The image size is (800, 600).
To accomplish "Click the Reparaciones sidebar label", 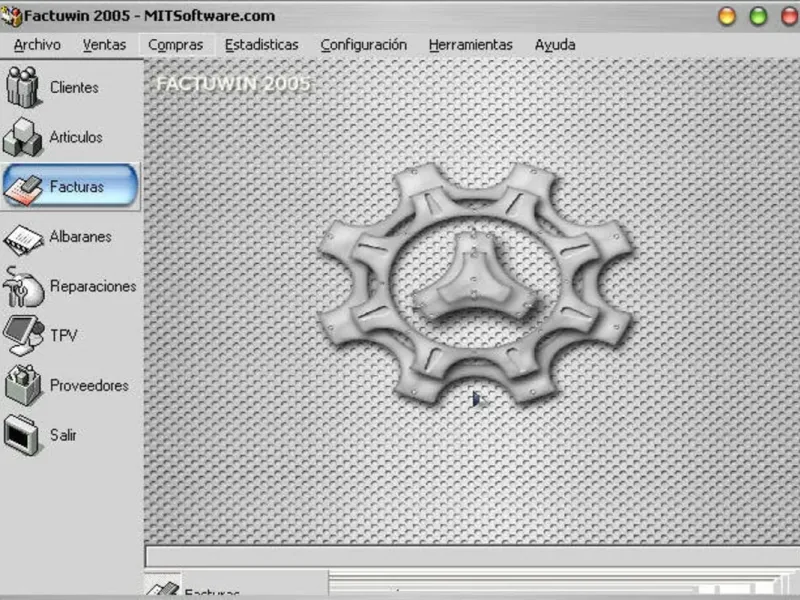I will pos(93,286).
